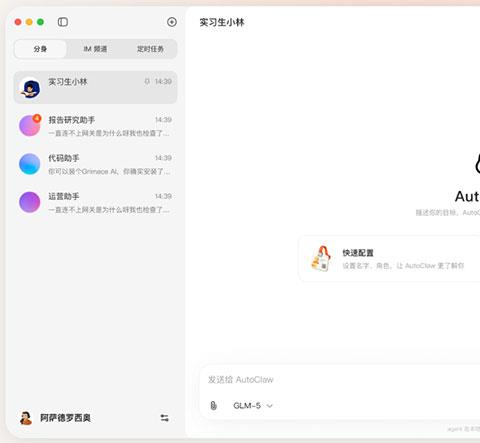The width and height of the screenshot is (480, 443).
Task: Click the 14:39 time on 代码助手
Action: coord(163,158)
